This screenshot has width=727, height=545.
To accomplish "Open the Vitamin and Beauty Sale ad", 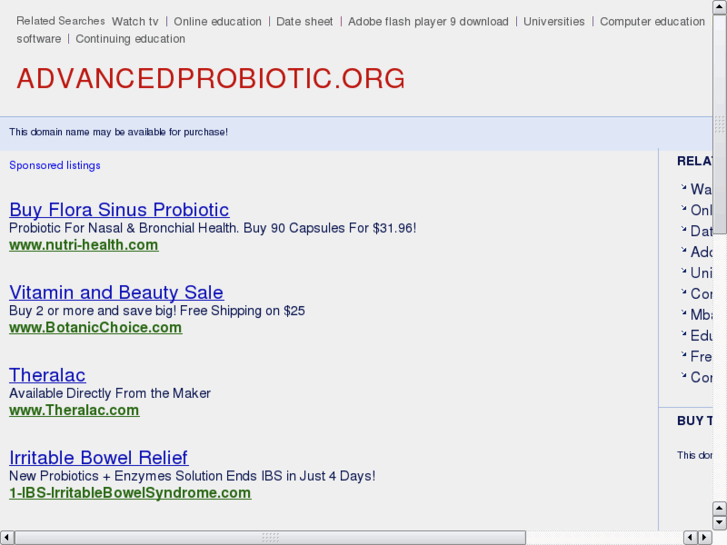I will click(116, 292).
